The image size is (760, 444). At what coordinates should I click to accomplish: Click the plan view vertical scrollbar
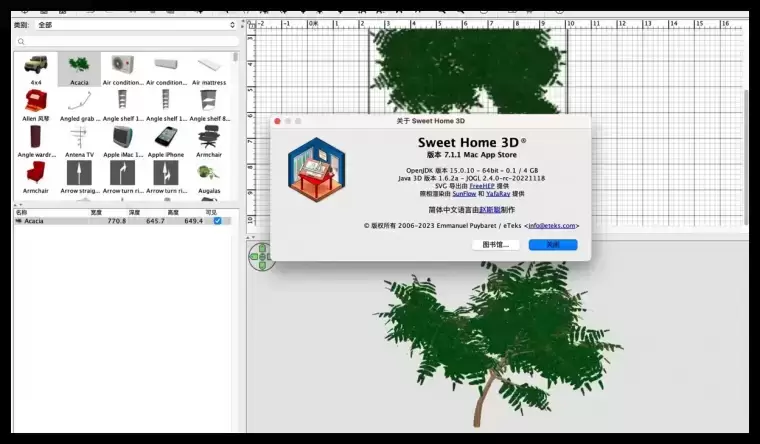tap(745, 158)
